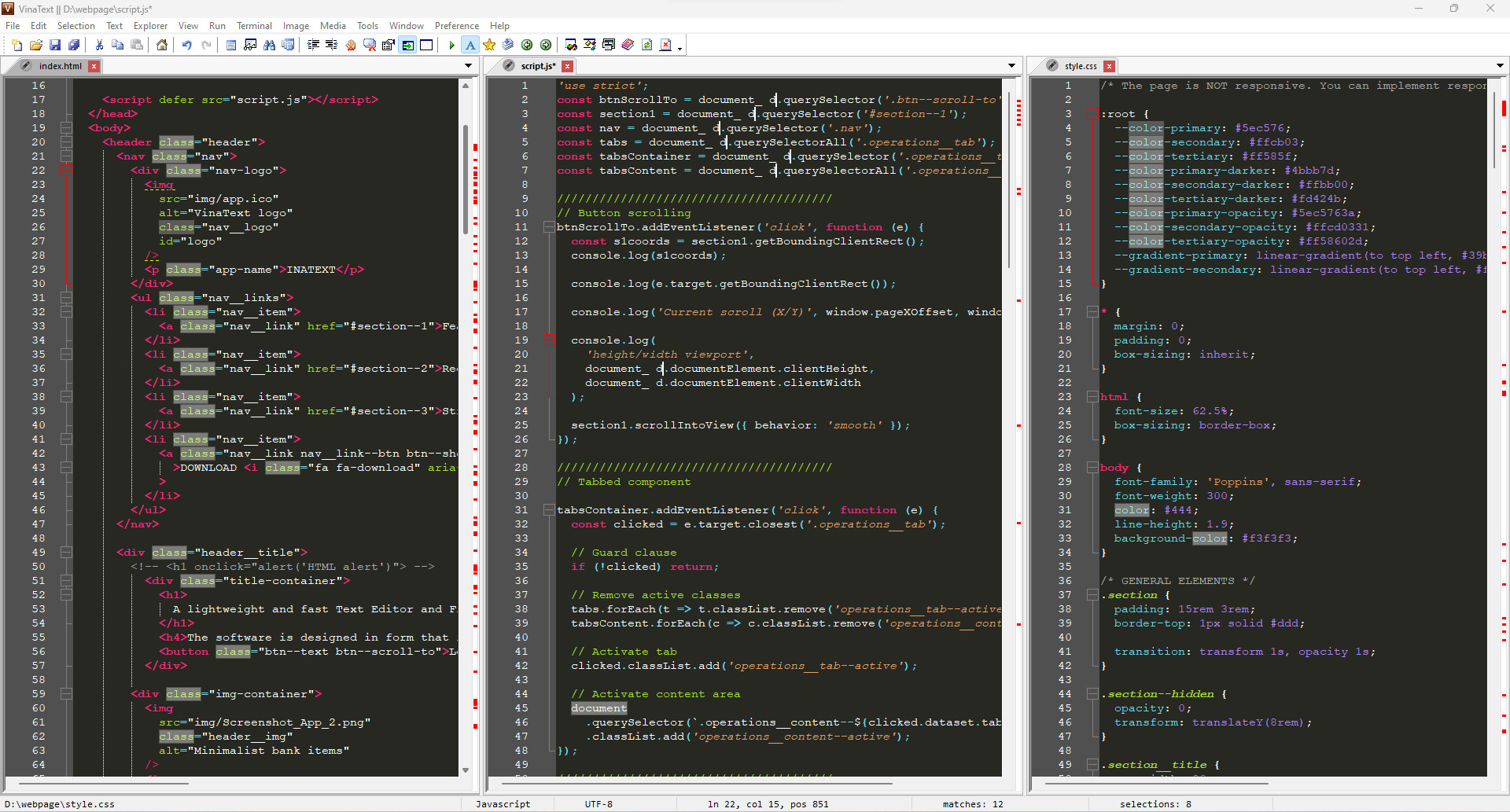Click the green refresh document icon
The height and width of the screenshot is (812, 1510).
tap(646, 45)
